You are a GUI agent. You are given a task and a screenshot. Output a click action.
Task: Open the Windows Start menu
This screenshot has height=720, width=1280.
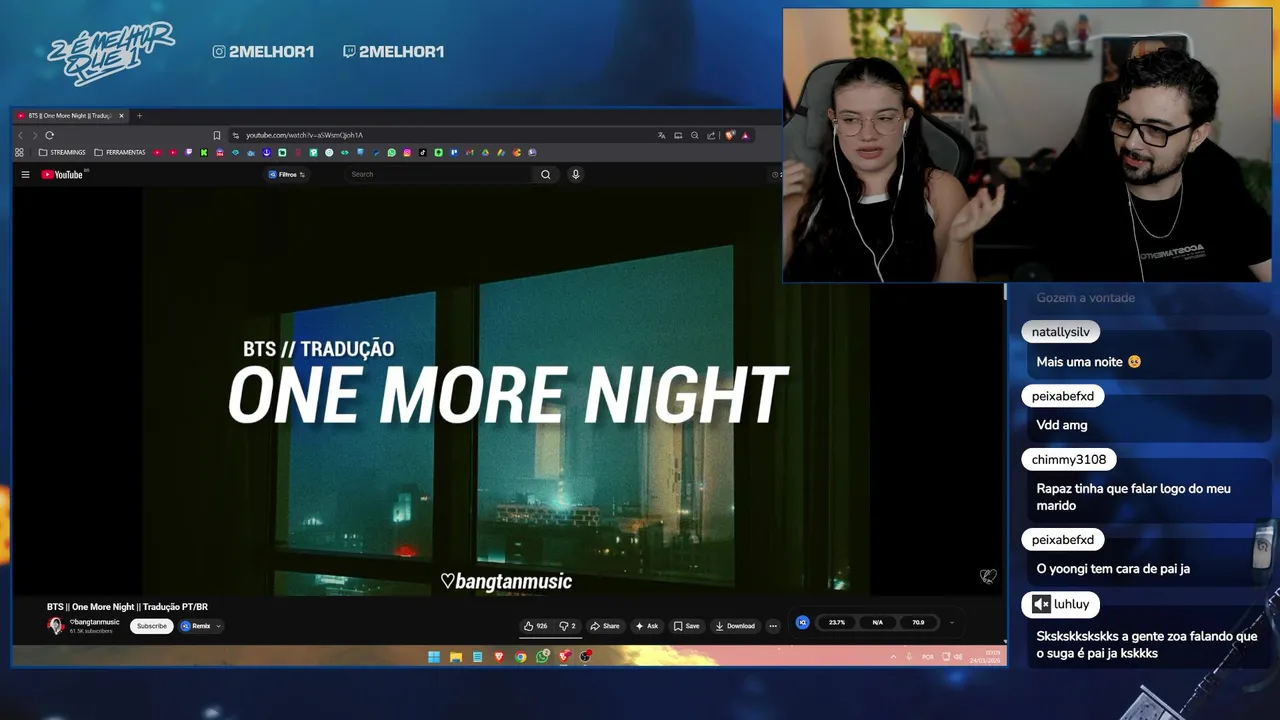(434, 657)
